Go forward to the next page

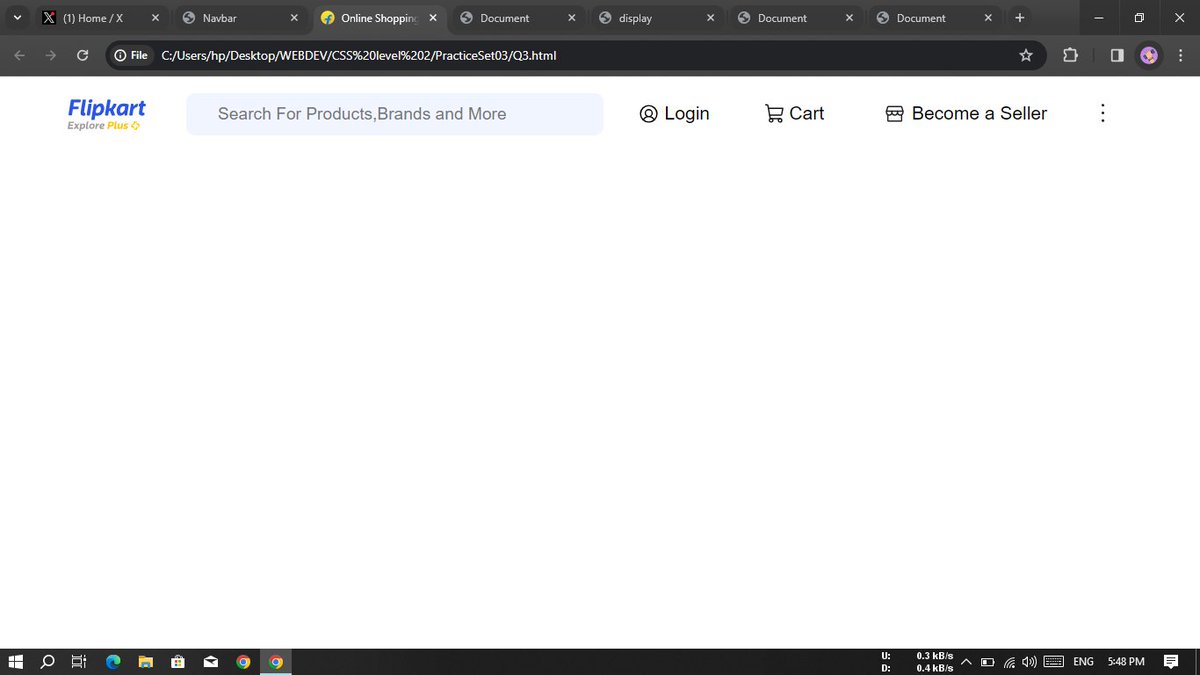[51, 55]
